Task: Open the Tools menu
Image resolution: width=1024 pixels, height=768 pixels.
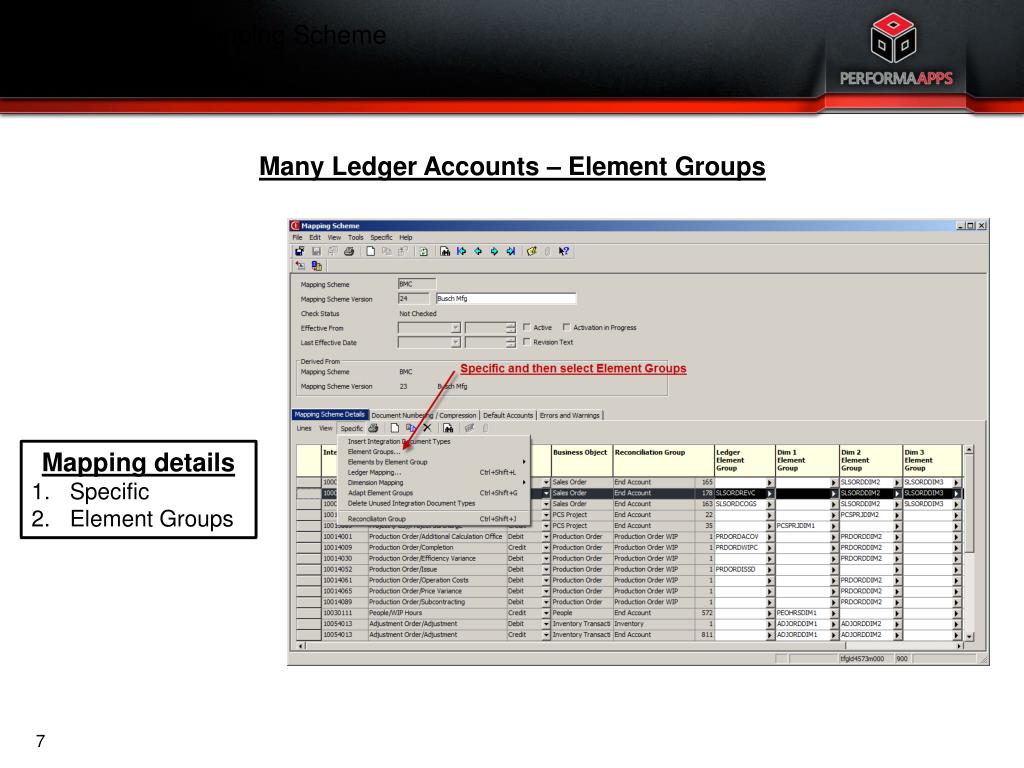Action: pyautogui.click(x=355, y=238)
